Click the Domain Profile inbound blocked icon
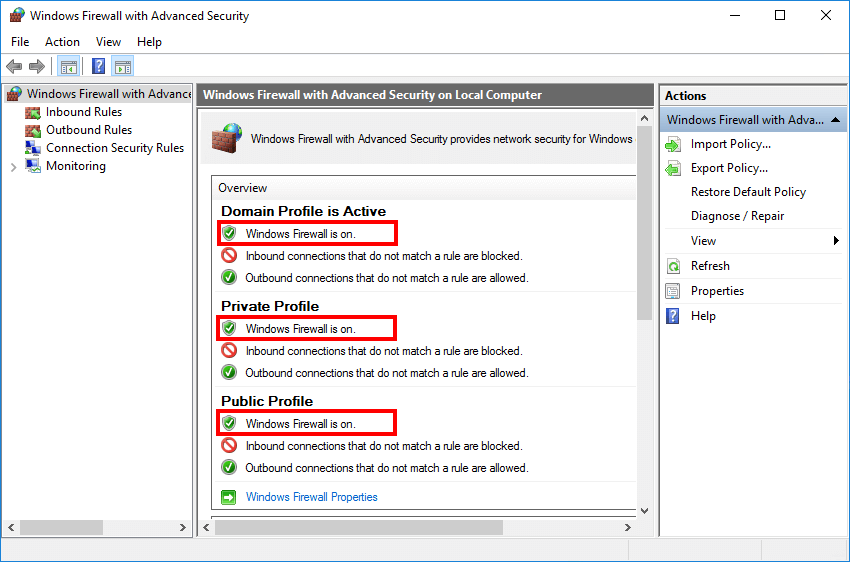850x562 pixels. coord(229,255)
